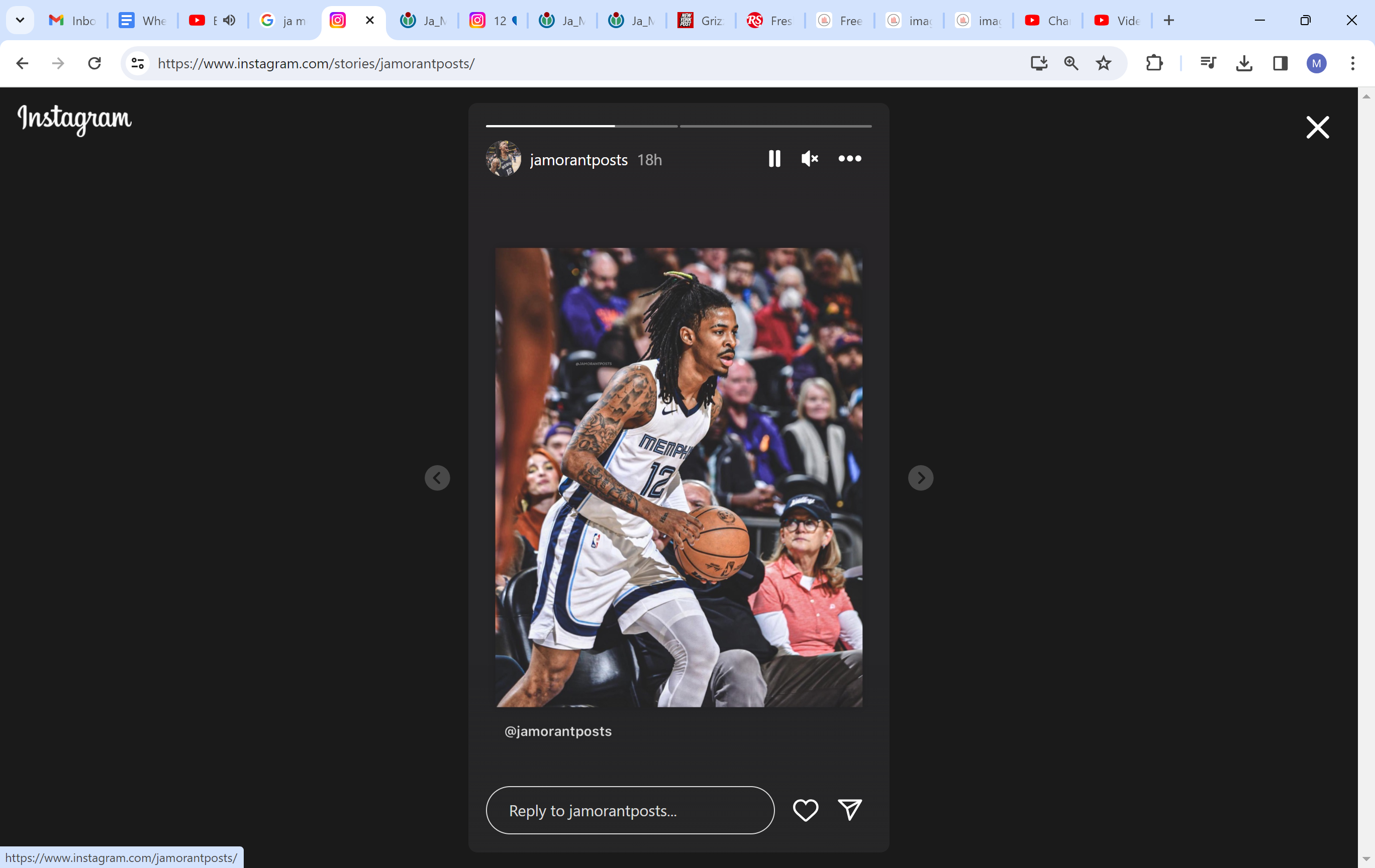This screenshot has height=868, width=1375.
Task: Like the story with the heart icon
Action: (806, 810)
